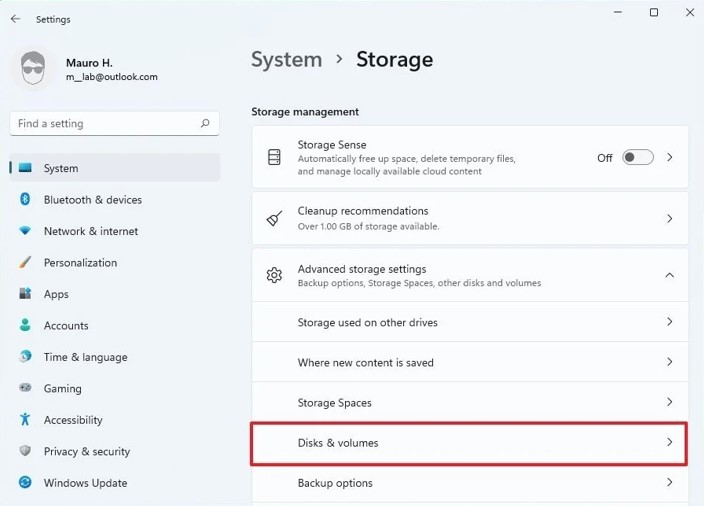Click the Apps icon in sidebar

25,294
